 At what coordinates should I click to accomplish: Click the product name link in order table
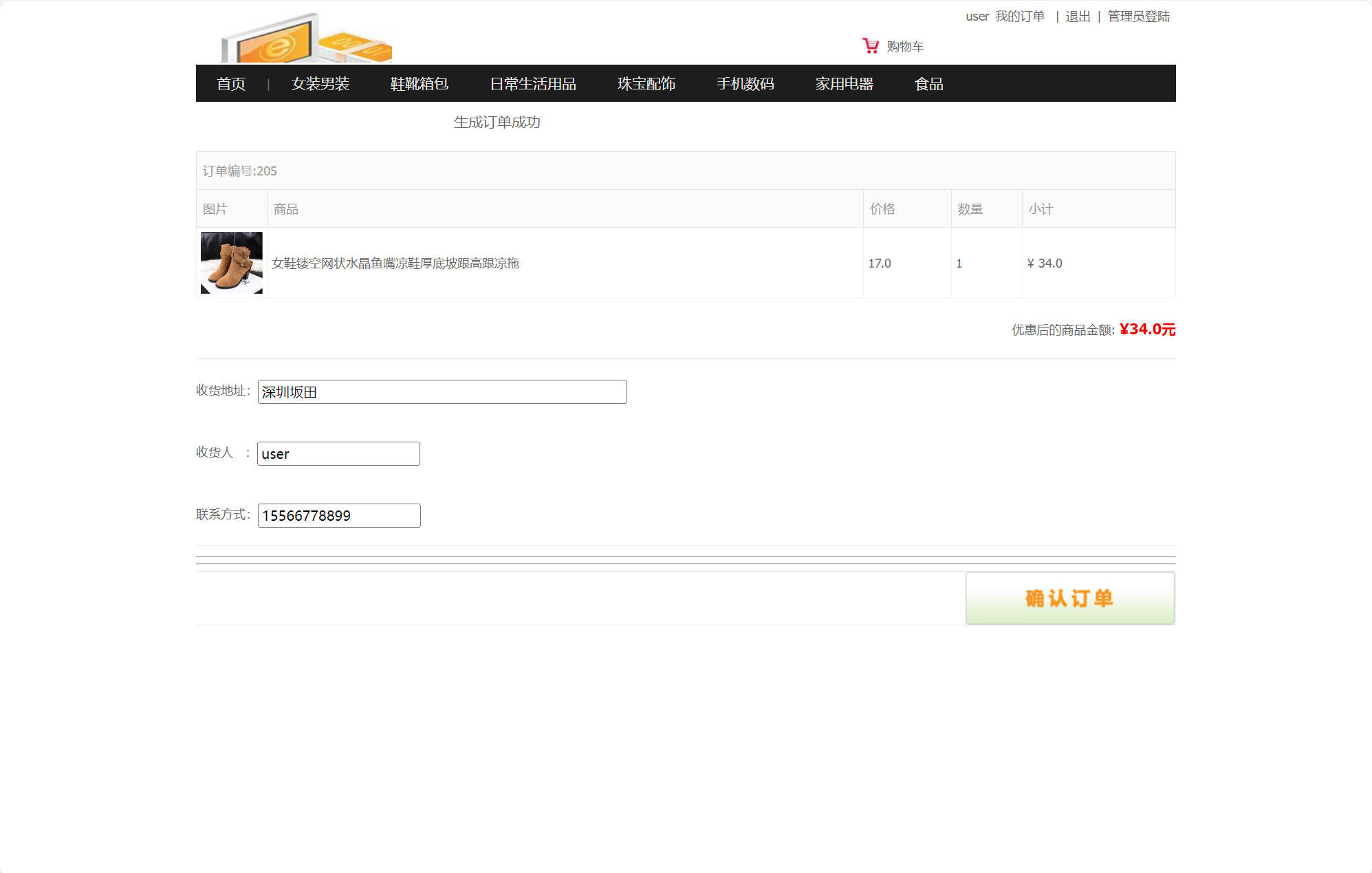(x=395, y=263)
